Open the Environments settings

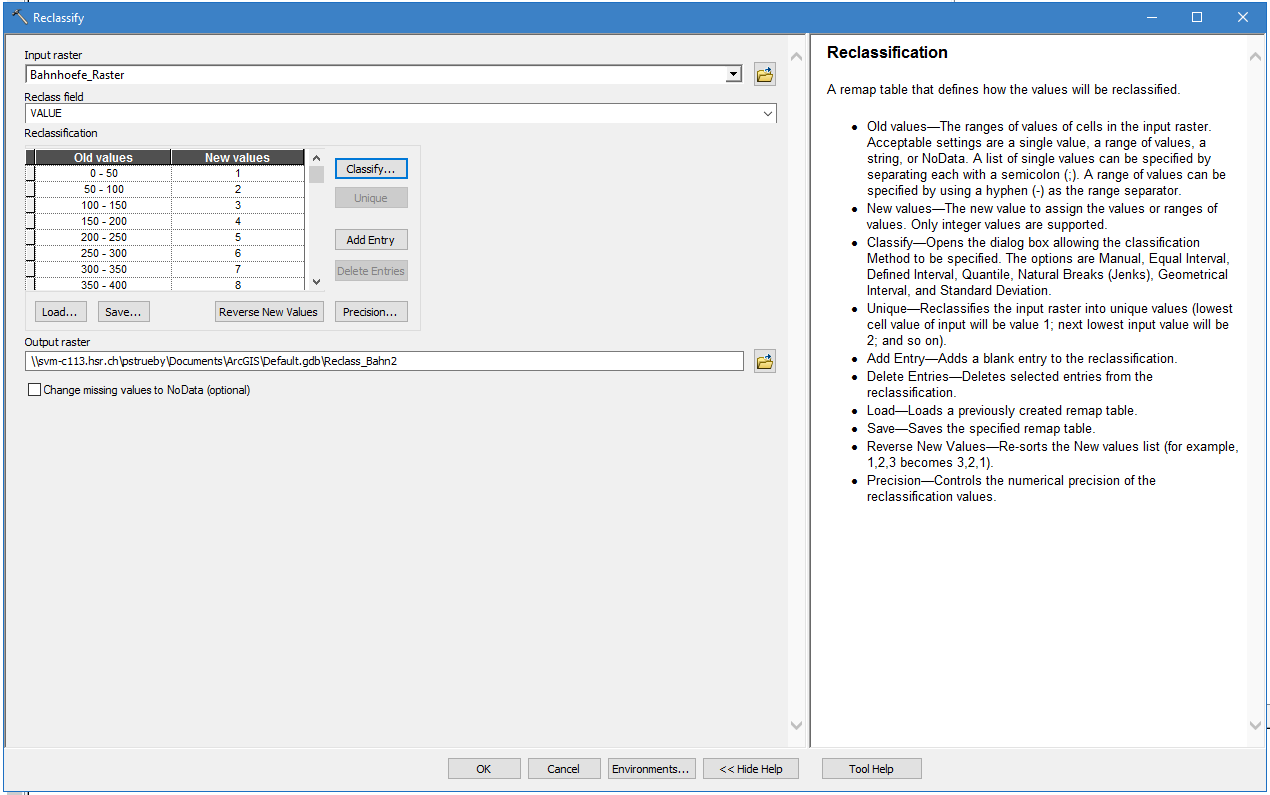(652, 769)
